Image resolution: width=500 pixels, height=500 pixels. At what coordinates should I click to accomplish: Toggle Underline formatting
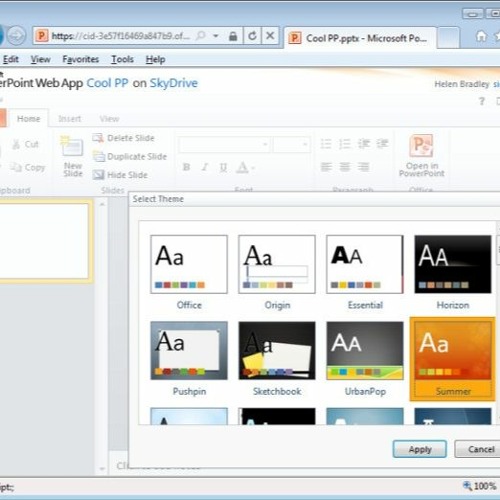click(x=223, y=167)
